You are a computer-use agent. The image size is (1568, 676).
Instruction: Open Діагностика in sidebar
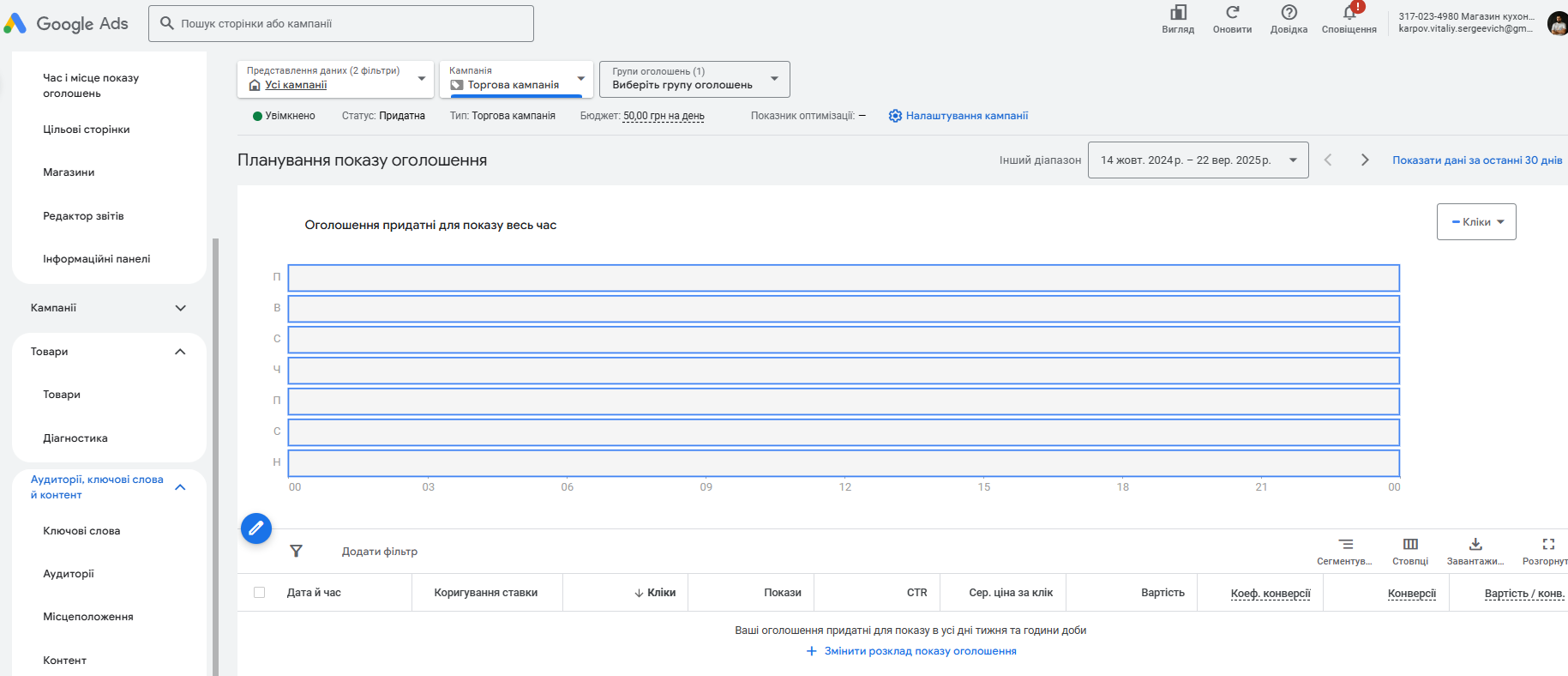pyautogui.click(x=75, y=438)
